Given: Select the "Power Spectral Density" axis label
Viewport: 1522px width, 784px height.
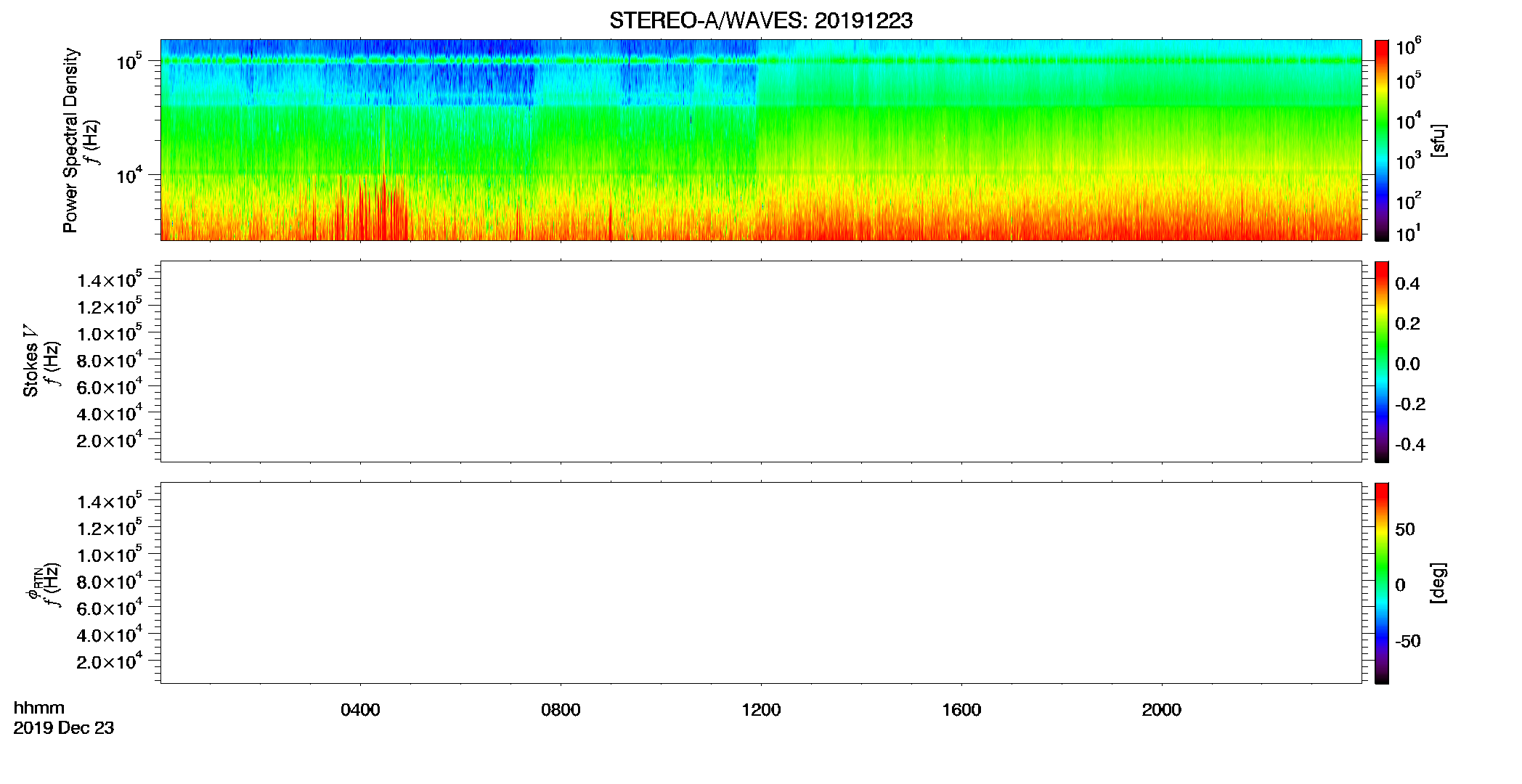Looking at the screenshot, I should tap(70, 140).
